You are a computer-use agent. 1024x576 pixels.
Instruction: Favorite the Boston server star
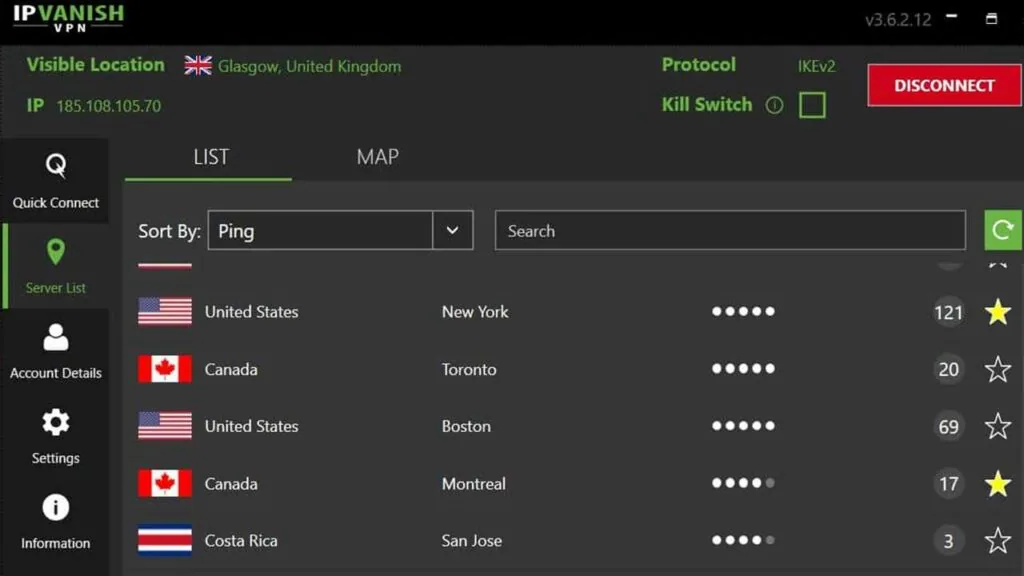point(997,426)
